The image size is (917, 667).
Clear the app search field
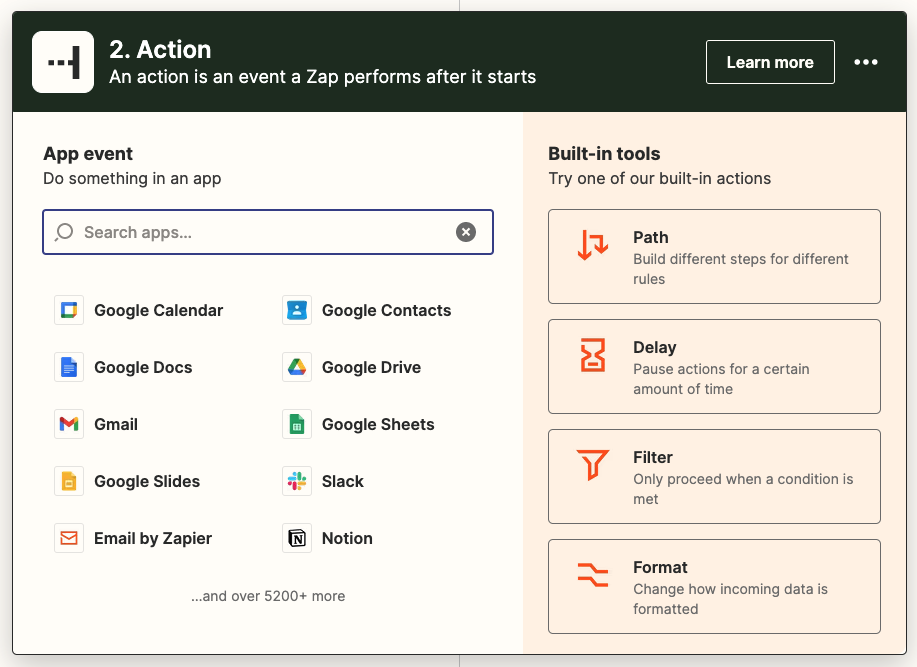[466, 231]
